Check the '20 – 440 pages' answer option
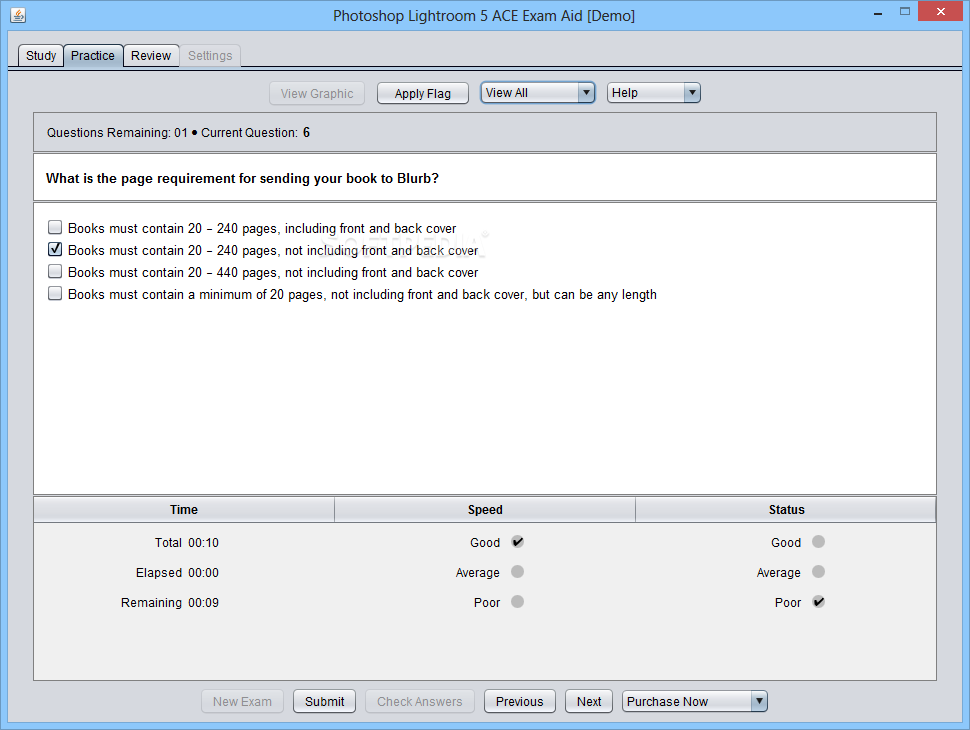The height and width of the screenshot is (730, 970). click(x=55, y=272)
